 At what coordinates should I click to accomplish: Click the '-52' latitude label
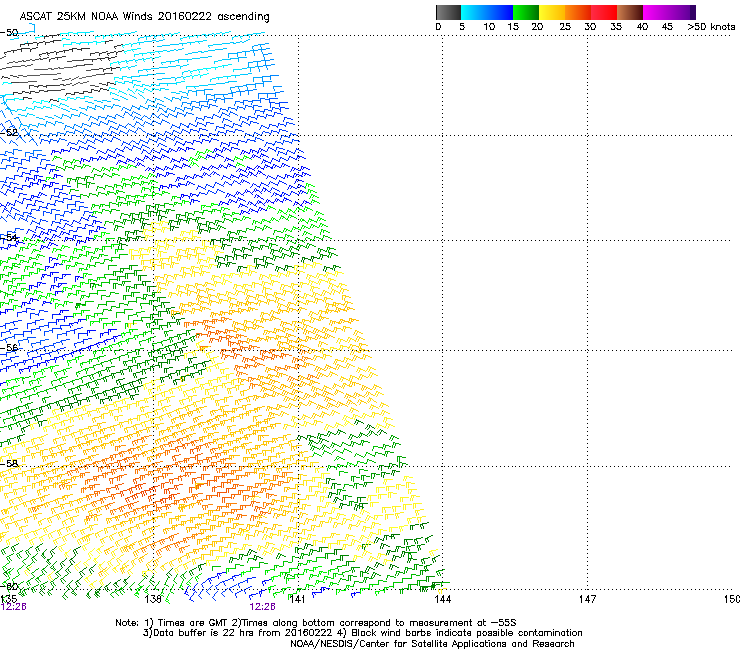(x=9, y=132)
